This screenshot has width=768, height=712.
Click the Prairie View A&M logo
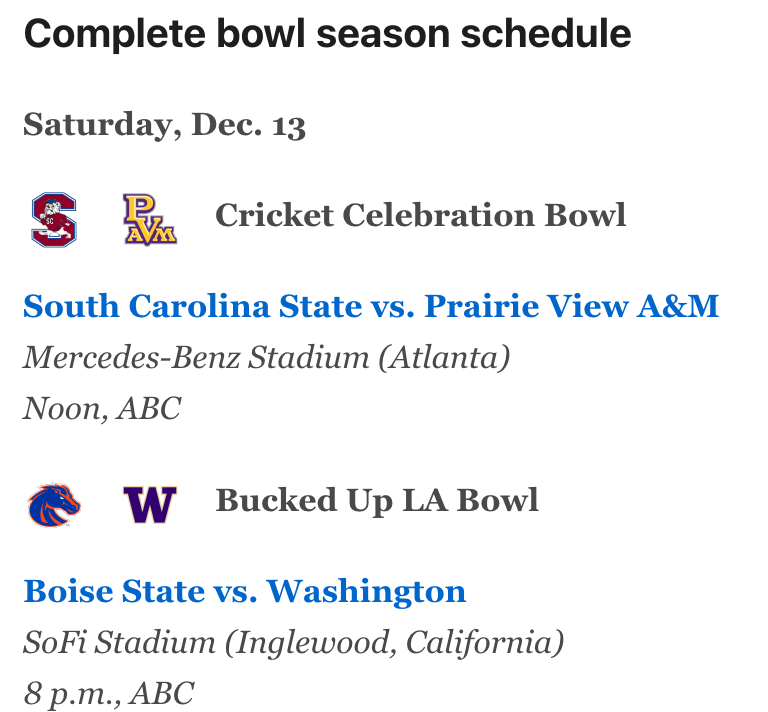150,220
